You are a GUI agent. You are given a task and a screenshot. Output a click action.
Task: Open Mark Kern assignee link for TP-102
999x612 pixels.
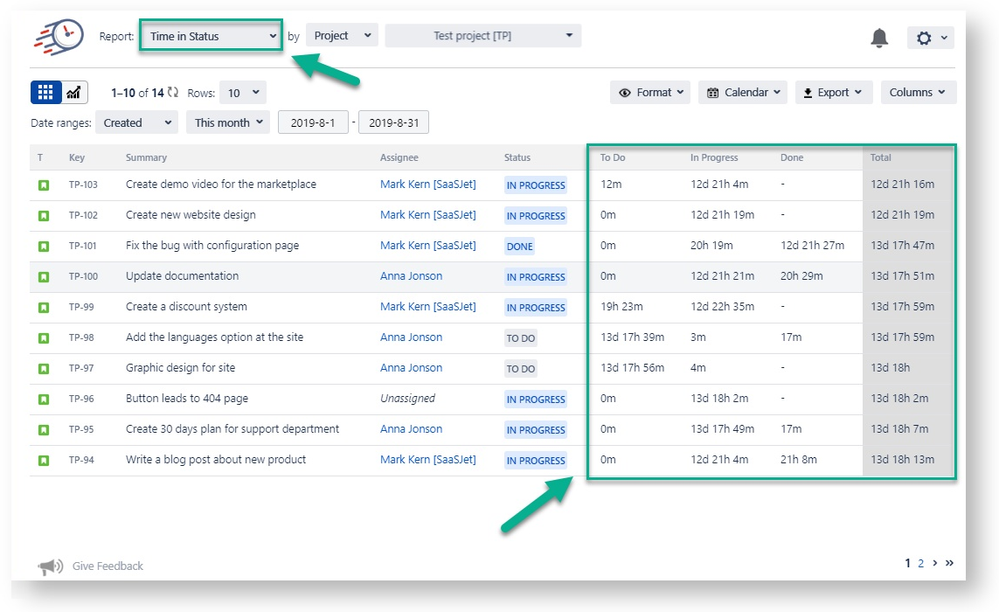pos(428,215)
